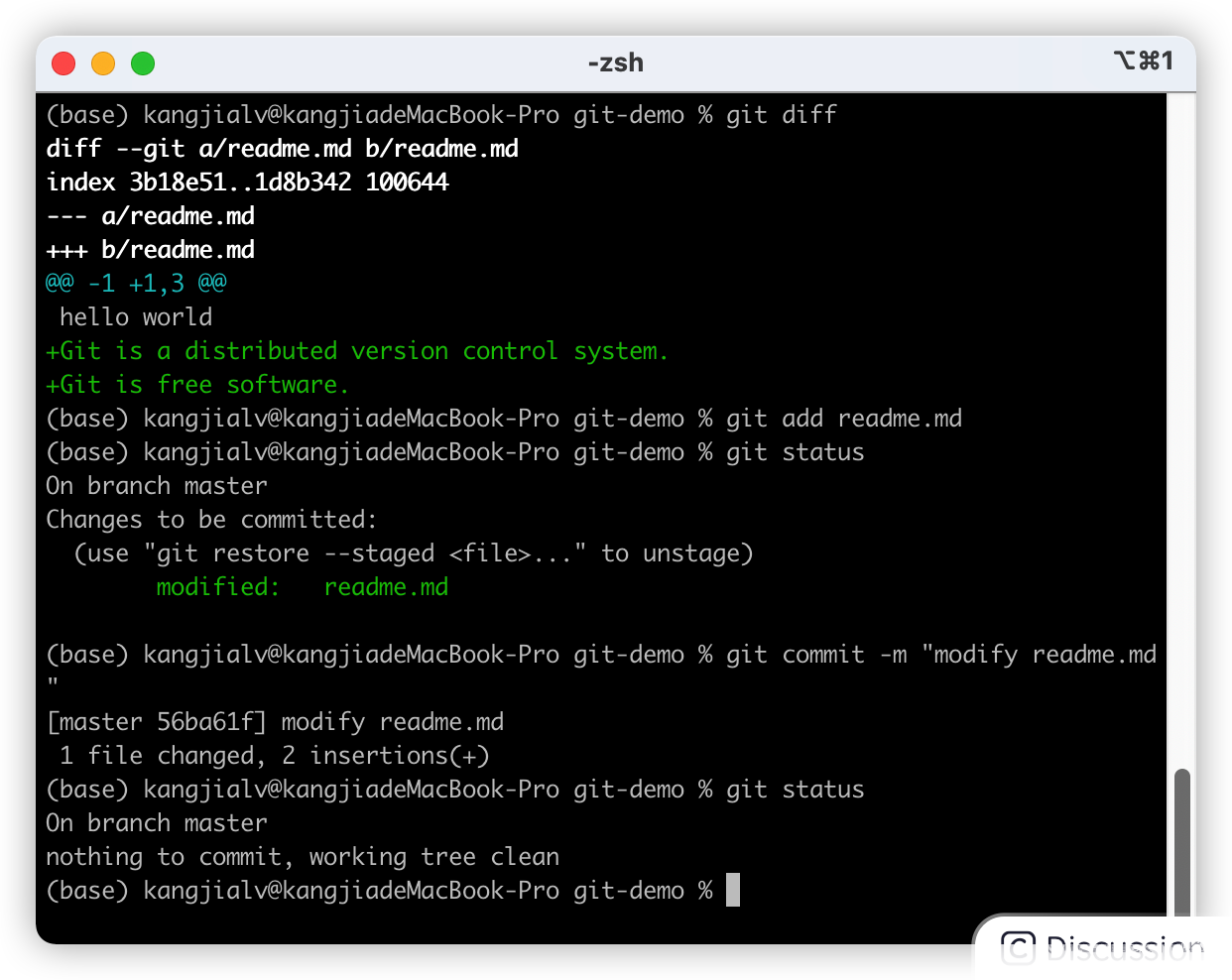Click 'diff --git a/readme.md b/readme.md' line

click(x=283, y=149)
